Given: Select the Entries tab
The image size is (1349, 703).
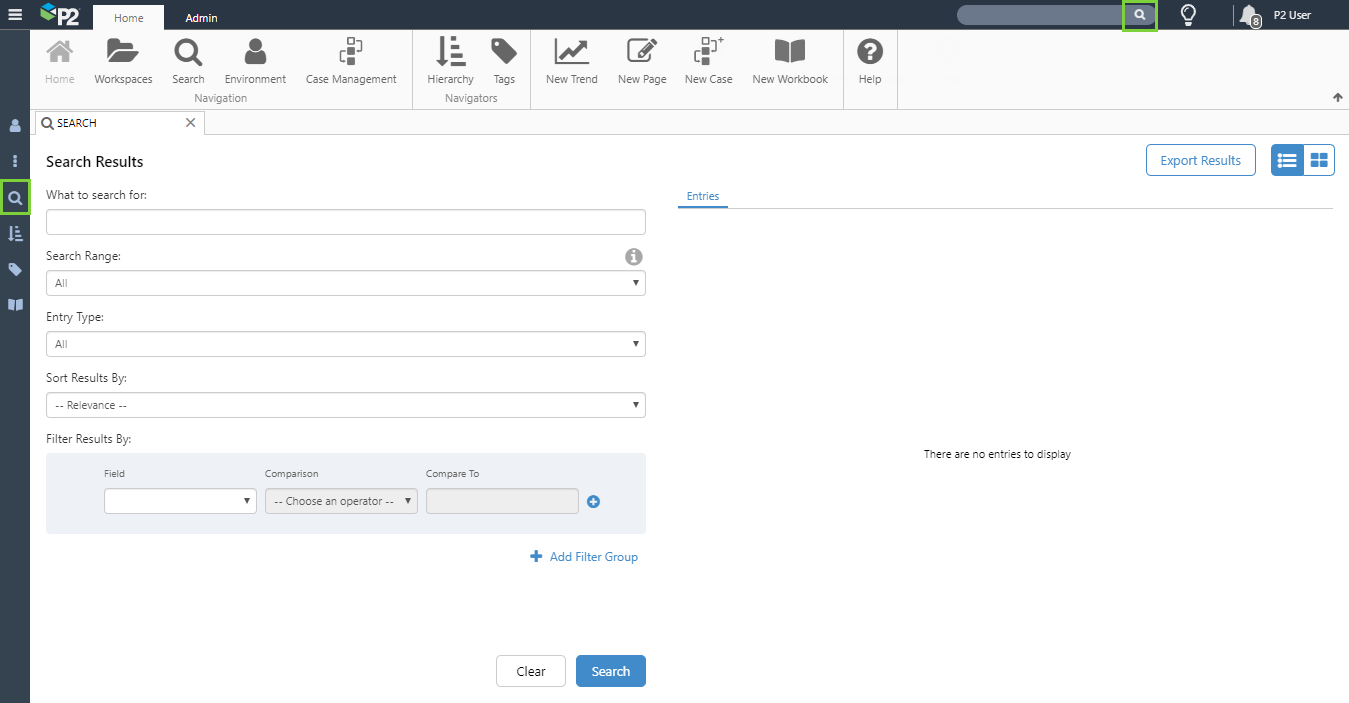Looking at the screenshot, I should click(x=702, y=197).
